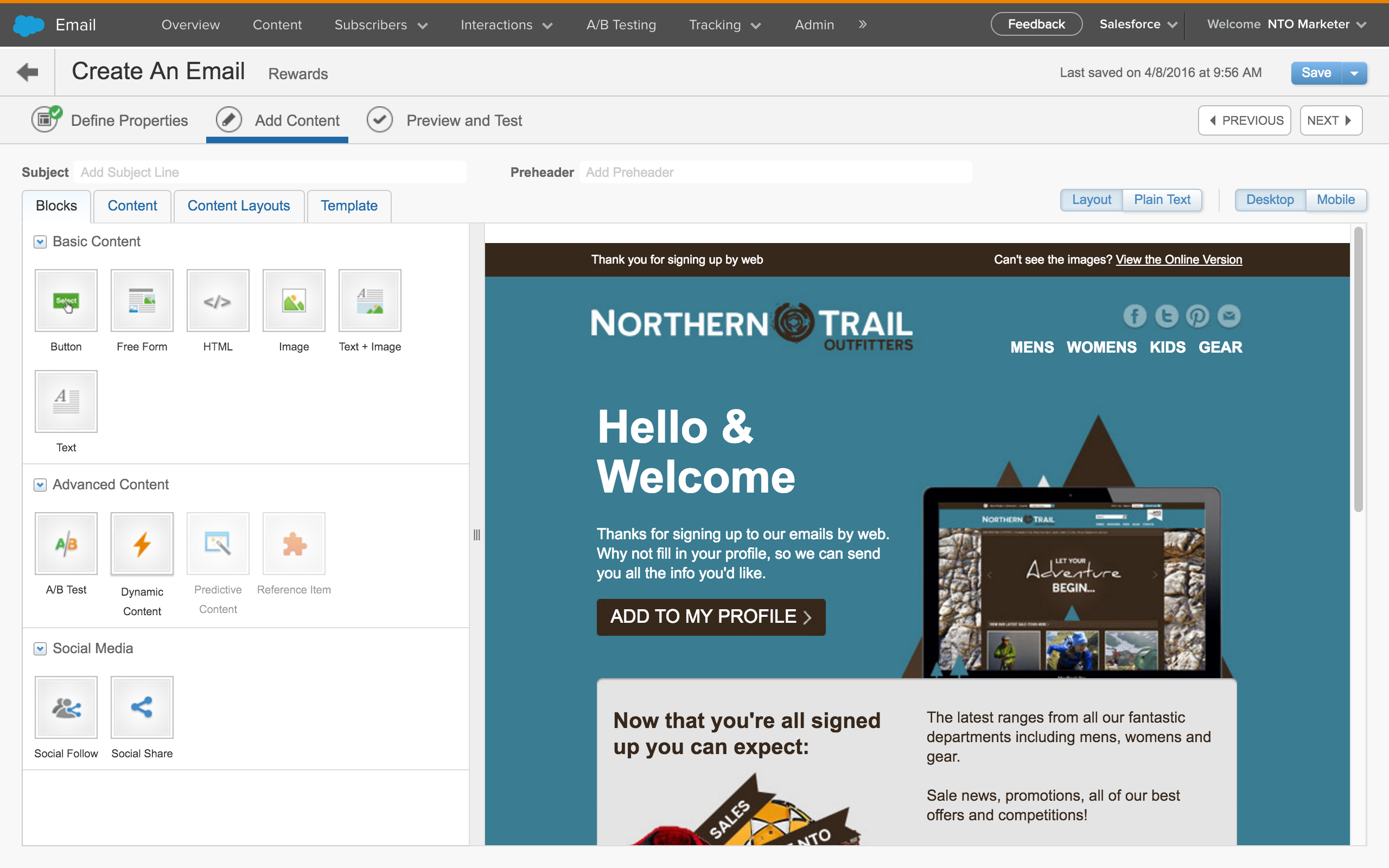
Task: Toggle the Advanced Content section
Action: tap(40, 484)
